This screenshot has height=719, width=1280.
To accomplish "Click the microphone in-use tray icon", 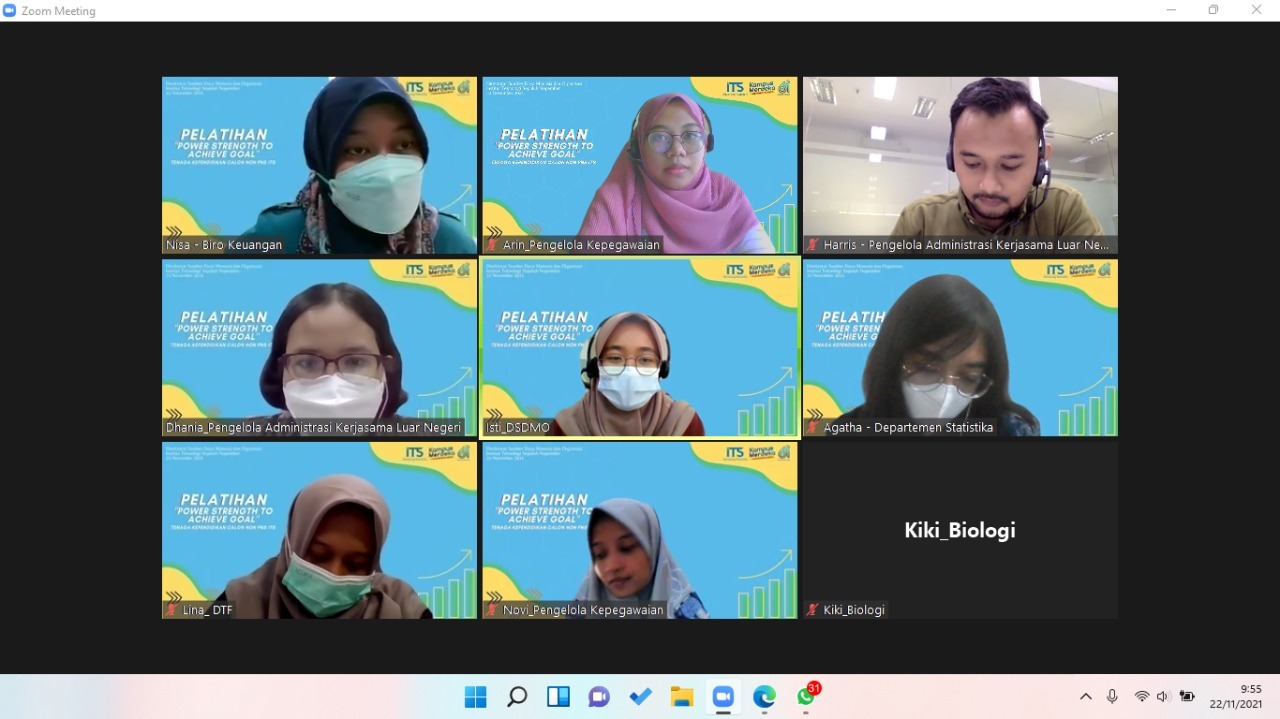I will [1112, 697].
